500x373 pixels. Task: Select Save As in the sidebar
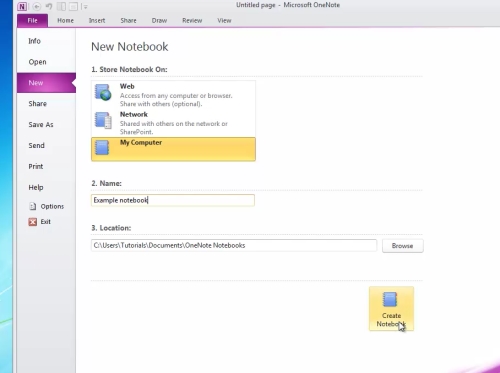click(46, 125)
